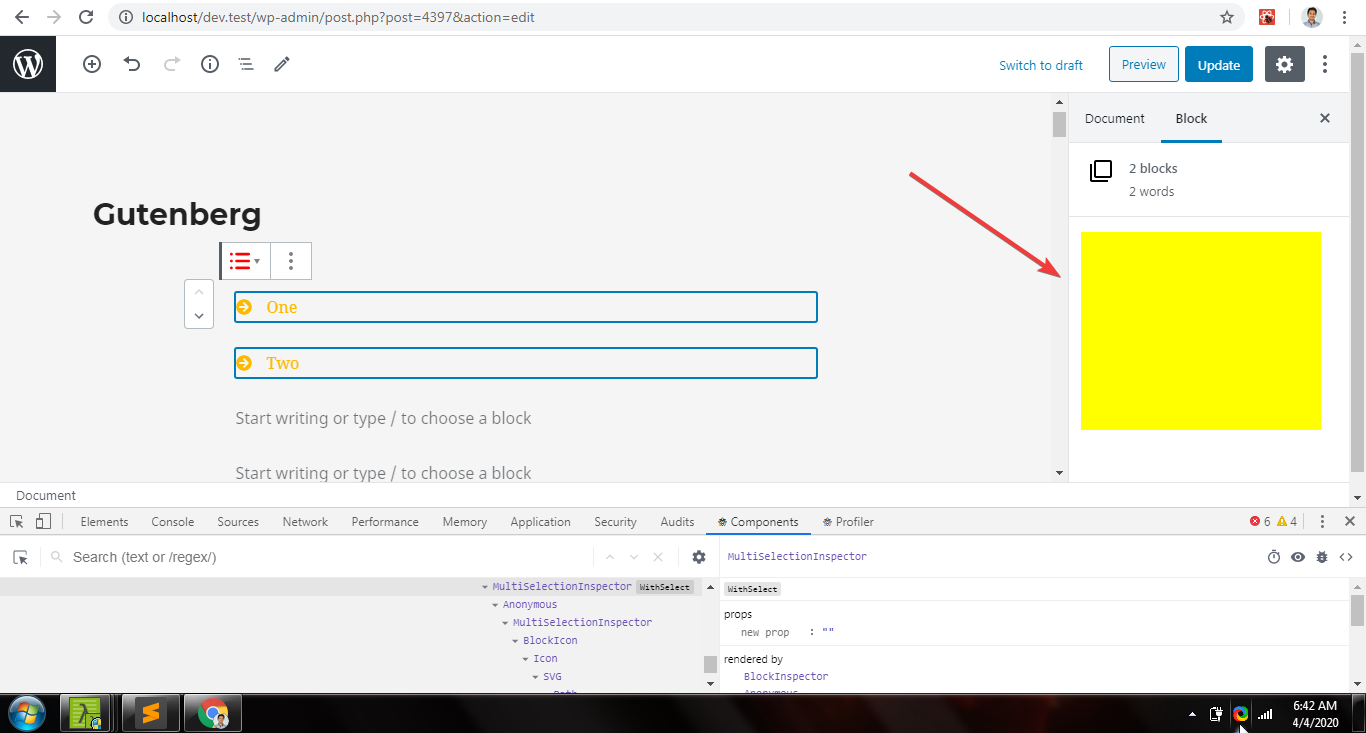
Task: Click the red browser extension icon
Action: [x=1266, y=17]
